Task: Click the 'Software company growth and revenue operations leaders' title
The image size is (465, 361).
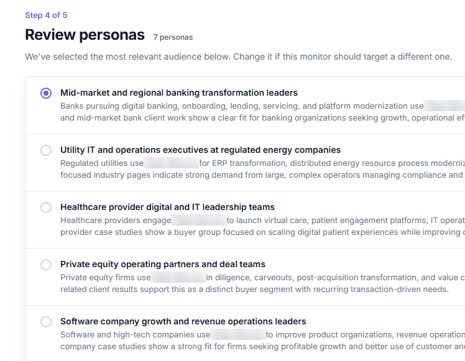Action: (x=183, y=321)
